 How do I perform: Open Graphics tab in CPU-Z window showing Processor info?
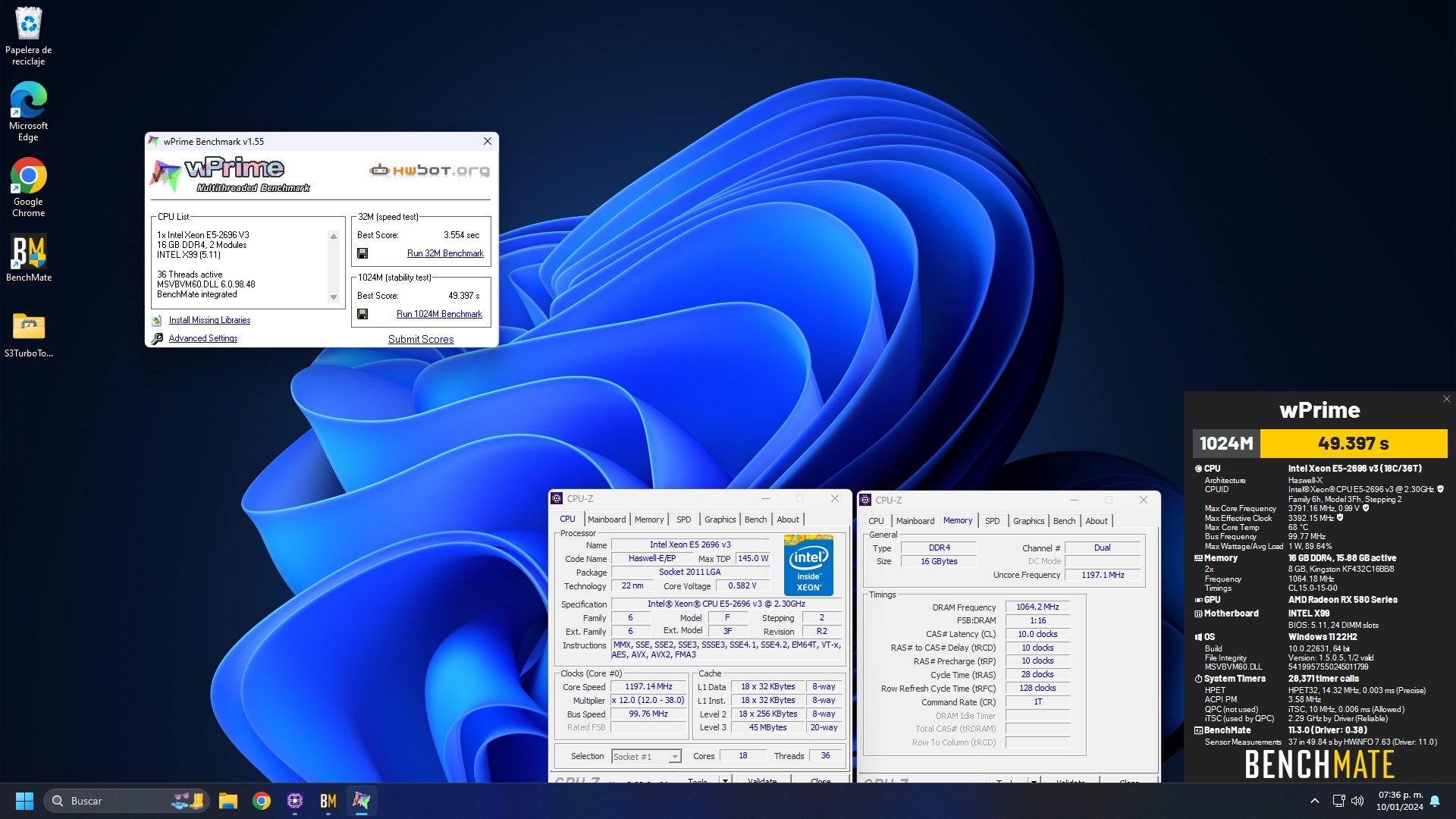click(x=720, y=519)
